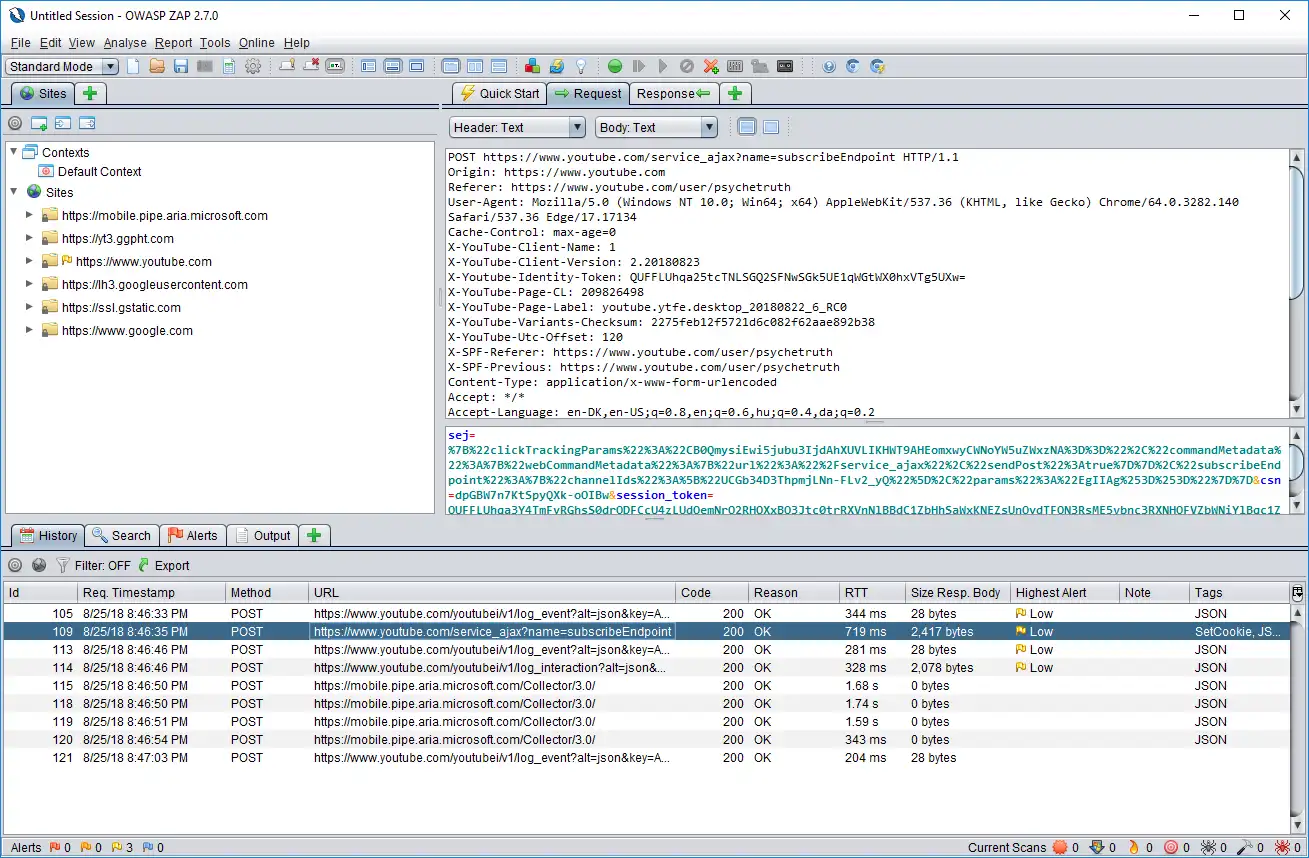This screenshot has width=1309, height=858.
Task: Switch to the Quick Start tab
Action: 500,93
